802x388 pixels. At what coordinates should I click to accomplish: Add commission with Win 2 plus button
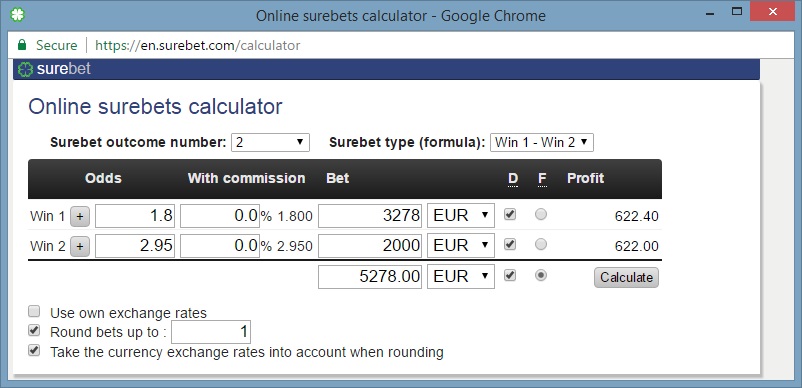pos(79,247)
